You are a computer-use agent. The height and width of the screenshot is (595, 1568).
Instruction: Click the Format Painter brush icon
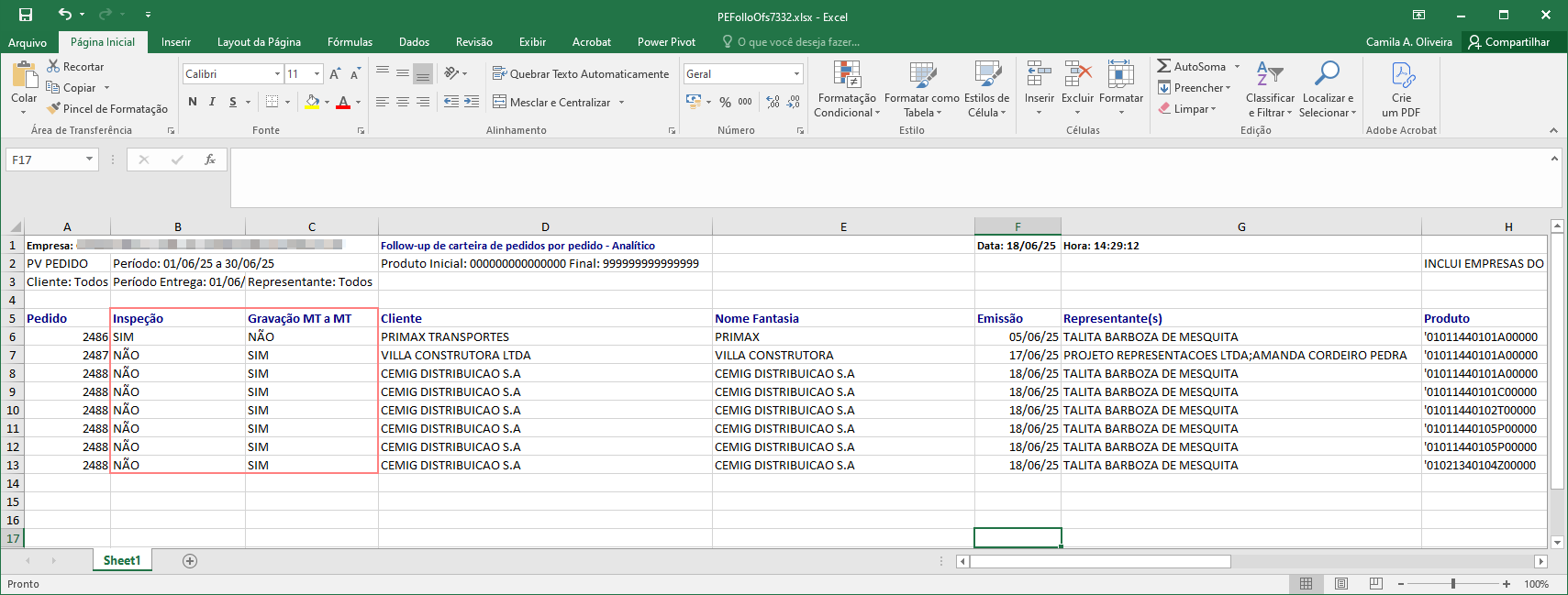click(x=54, y=108)
